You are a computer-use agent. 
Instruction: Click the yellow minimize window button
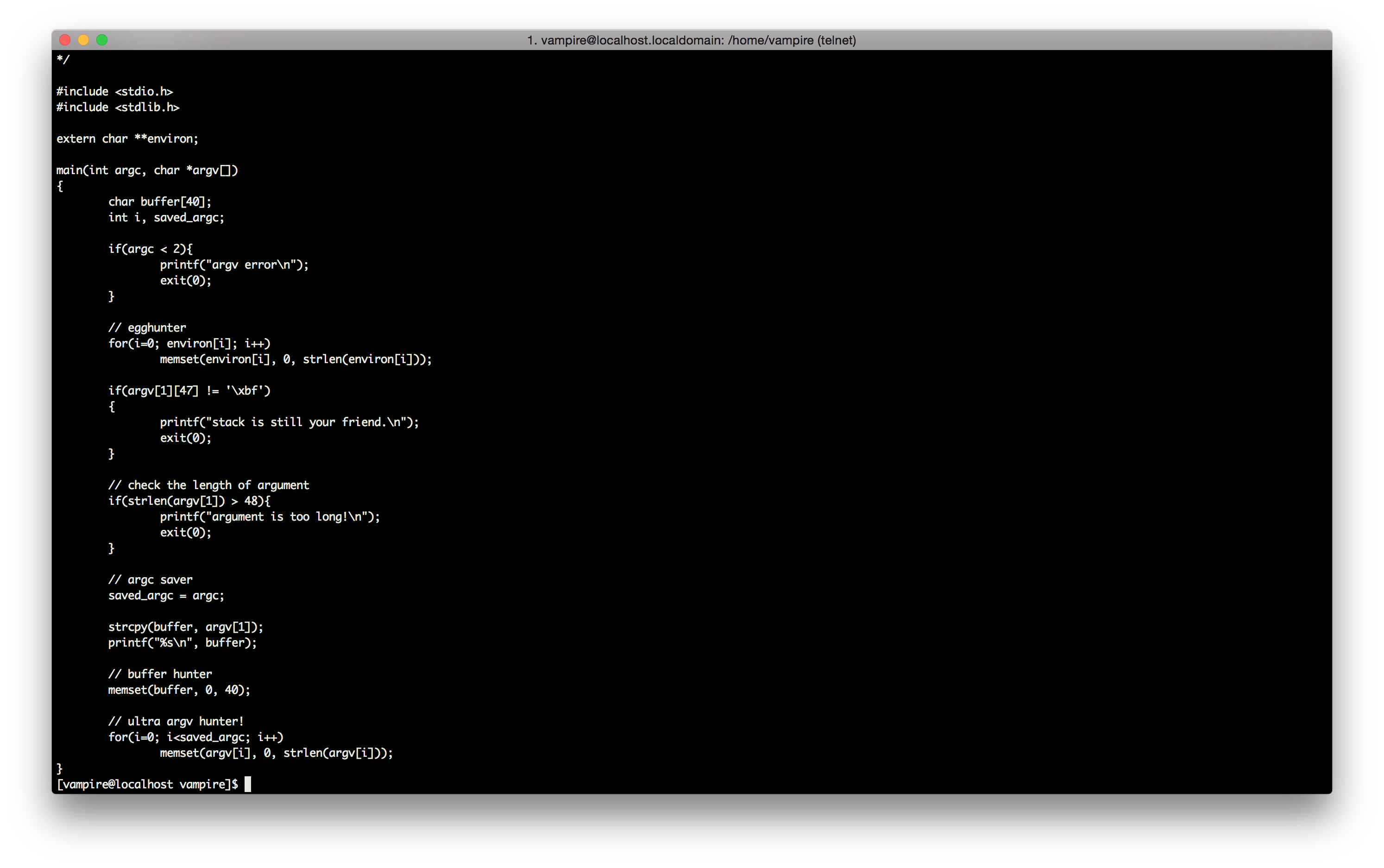click(x=83, y=40)
